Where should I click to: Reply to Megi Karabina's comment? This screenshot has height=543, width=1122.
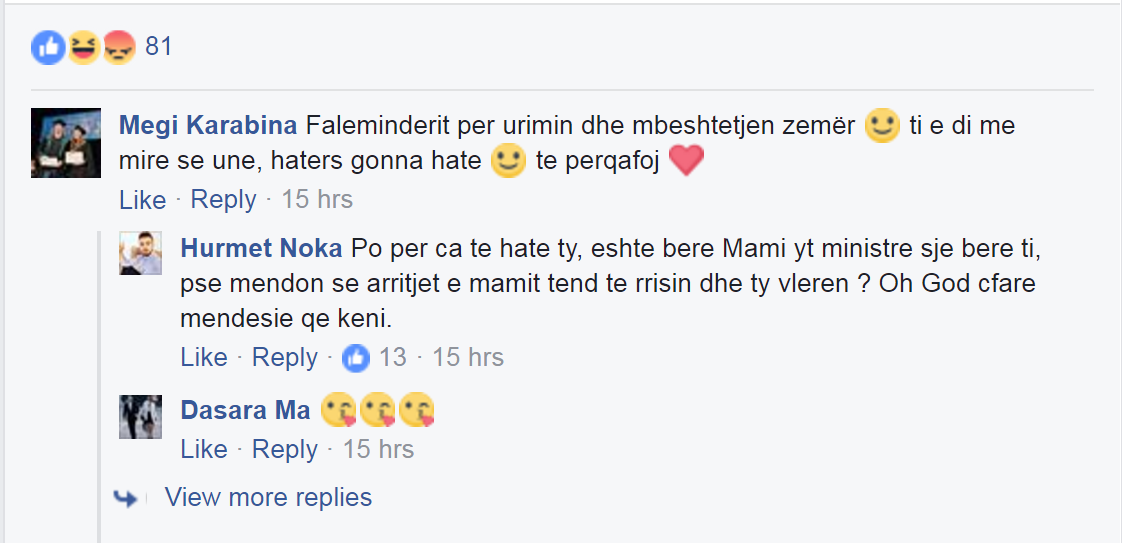click(x=223, y=199)
